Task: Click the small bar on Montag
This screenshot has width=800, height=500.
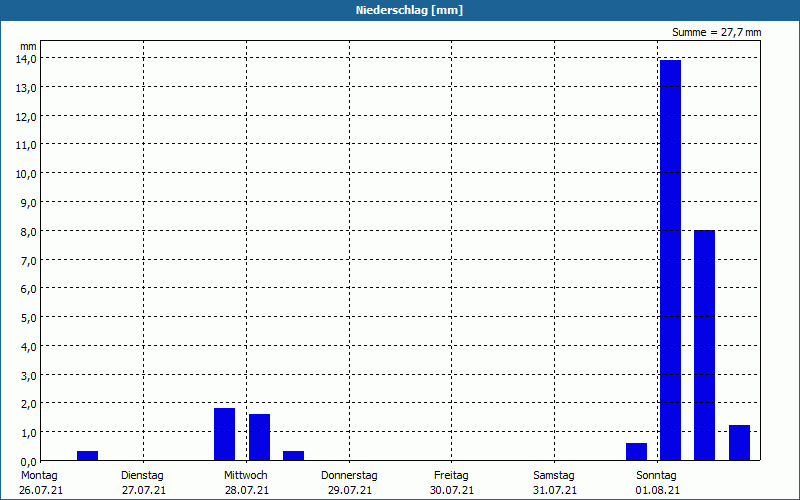Action: 87,456
